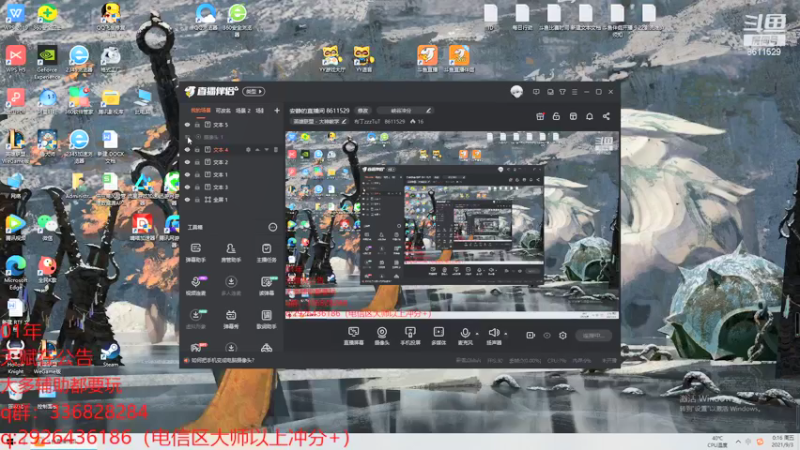Toggle visibility of layer 文本 2
Image resolution: width=800 pixels, height=450 pixels.
pyautogui.click(x=187, y=162)
